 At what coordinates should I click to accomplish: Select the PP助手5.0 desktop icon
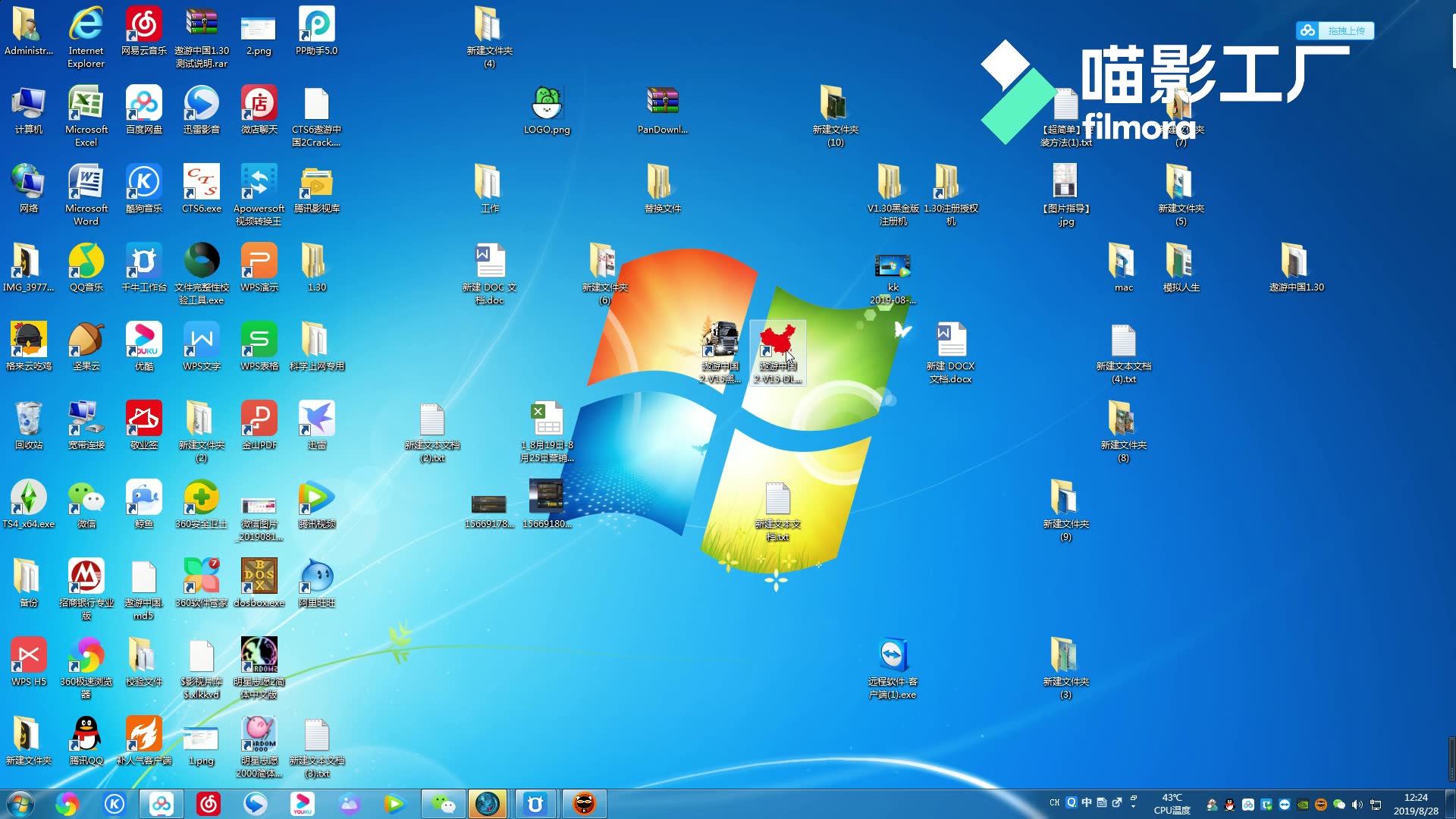316,31
